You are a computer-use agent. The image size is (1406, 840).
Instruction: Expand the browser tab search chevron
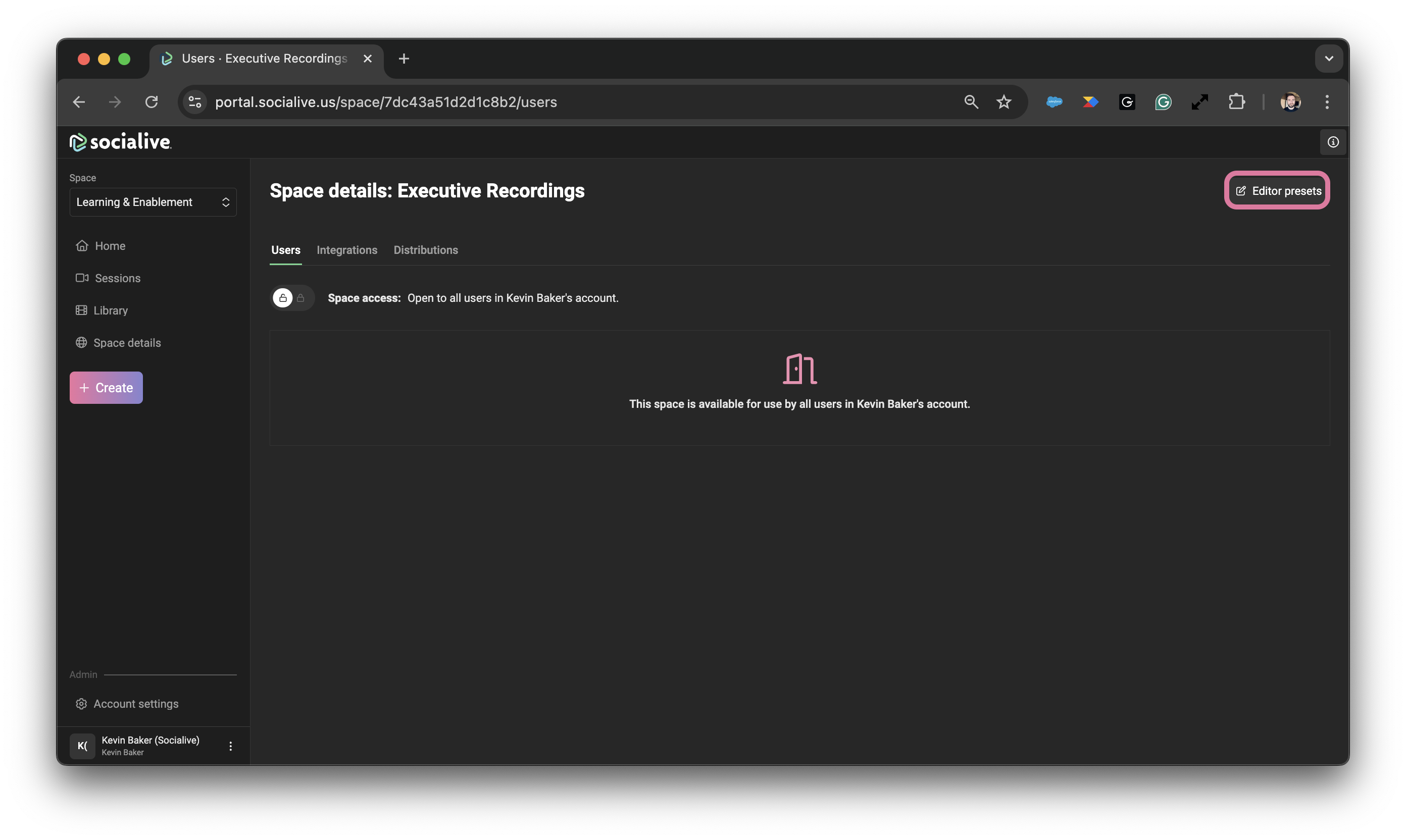pyautogui.click(x=1328, y=58)
